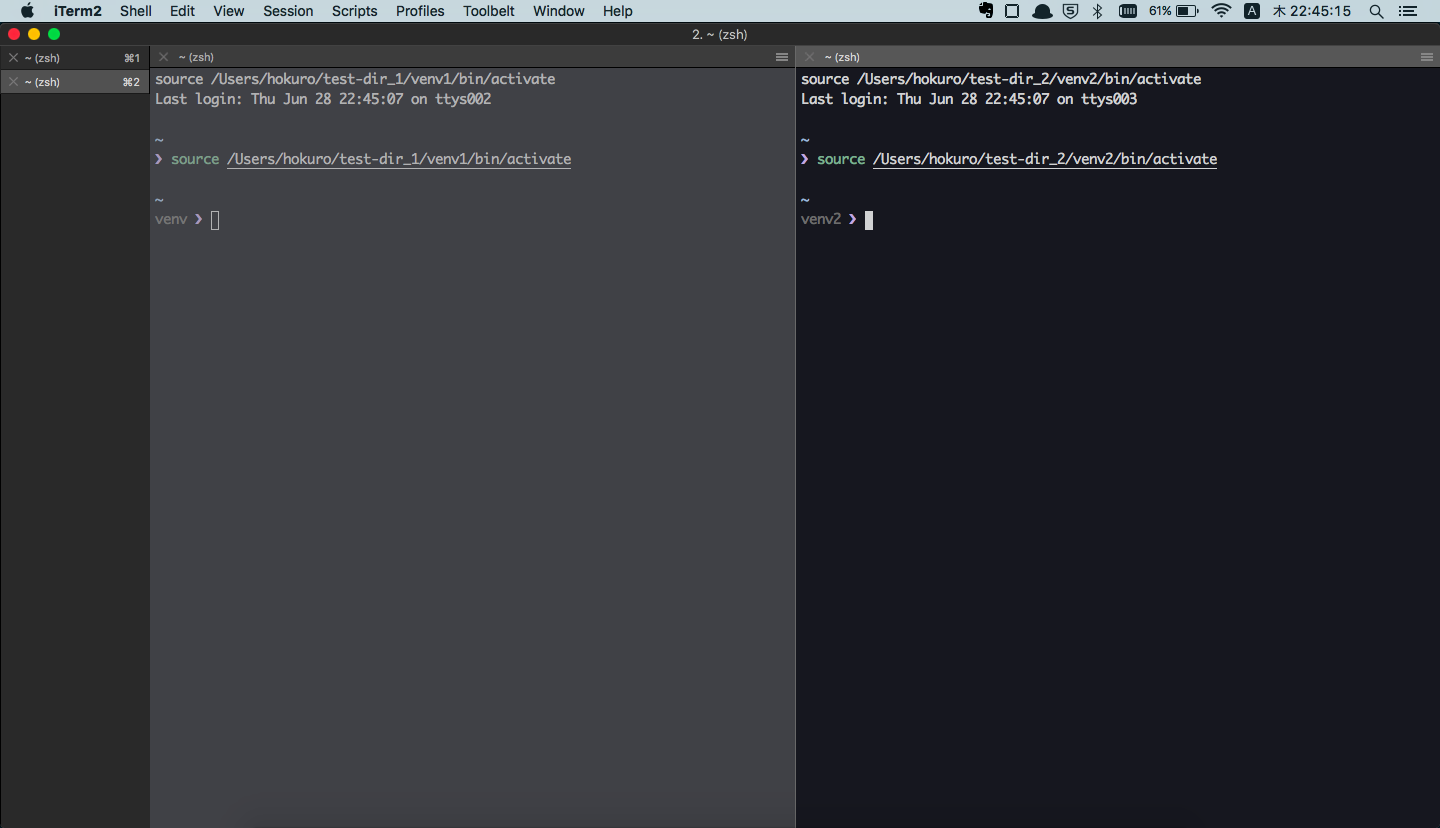Screen dimensions: 1440x828
Task: Click the Evernote elephant menu bar icon
Action: pyautogui.click(x=986, y=11)
